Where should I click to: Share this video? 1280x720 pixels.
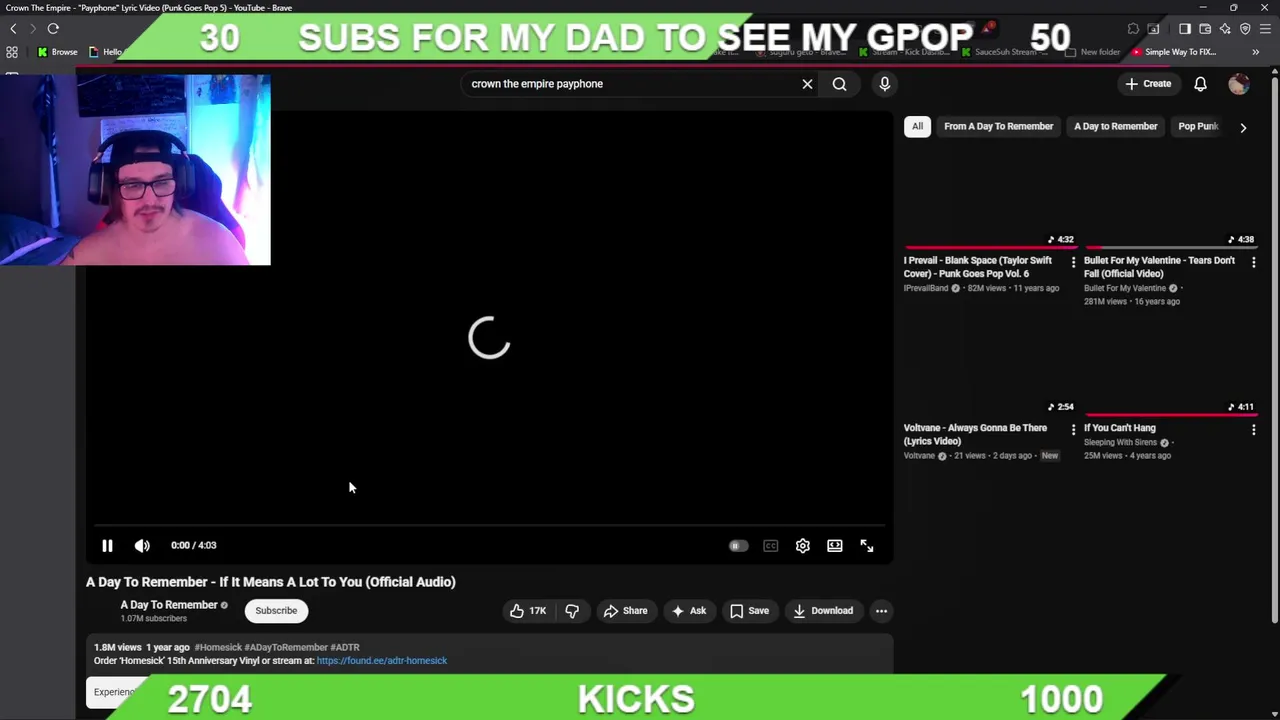(625, 610)
